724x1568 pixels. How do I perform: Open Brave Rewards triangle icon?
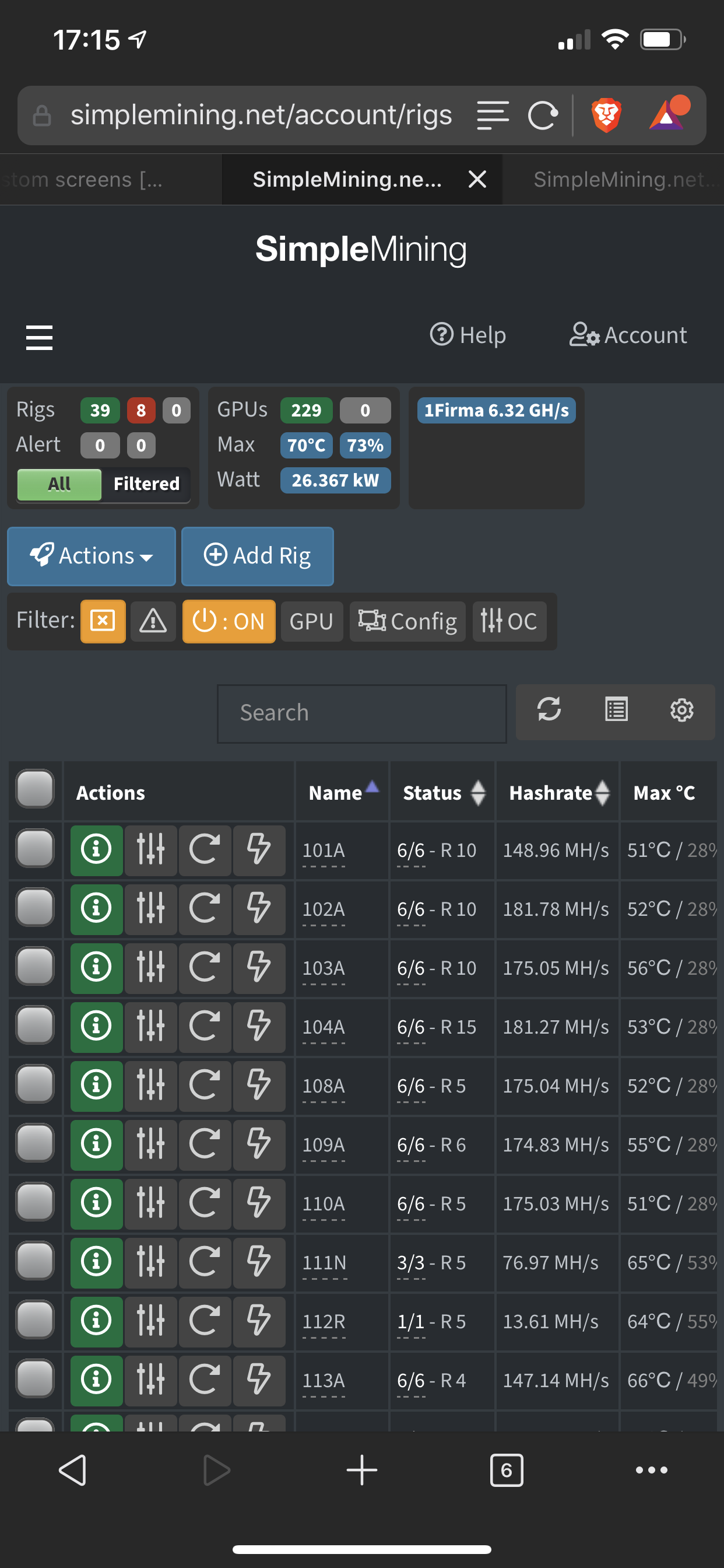point(669,114)
